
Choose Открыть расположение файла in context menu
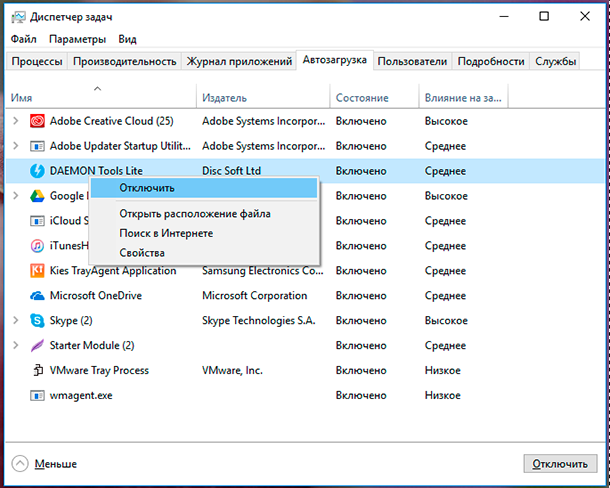[x=204, y=214]
